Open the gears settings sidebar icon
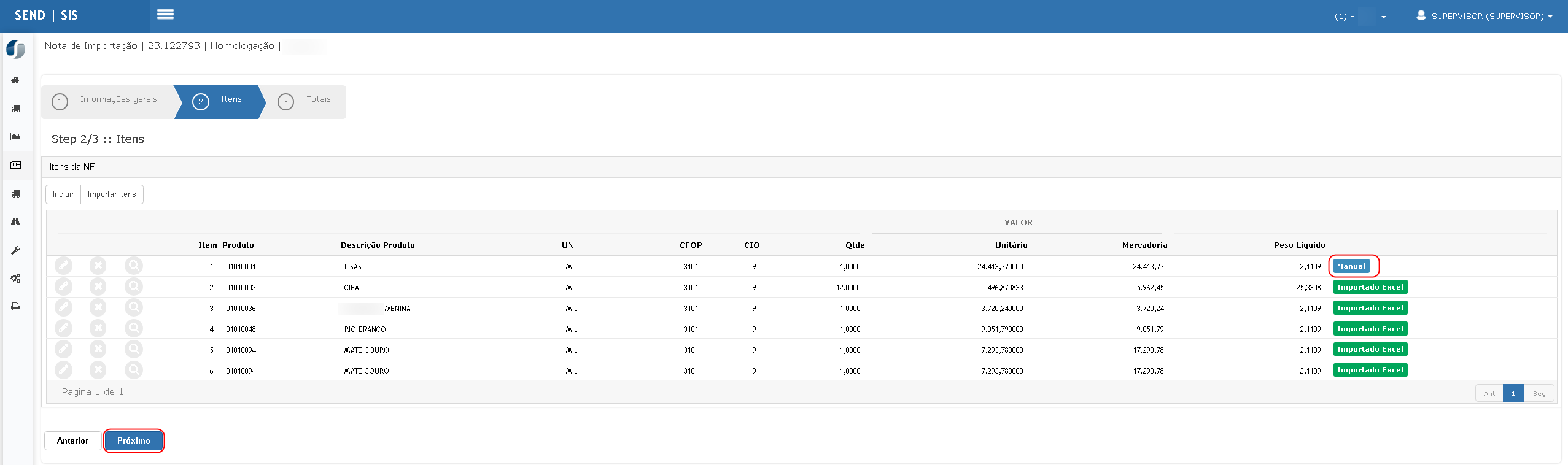This screenshot has width=1568, height=465. coord(15,279)
